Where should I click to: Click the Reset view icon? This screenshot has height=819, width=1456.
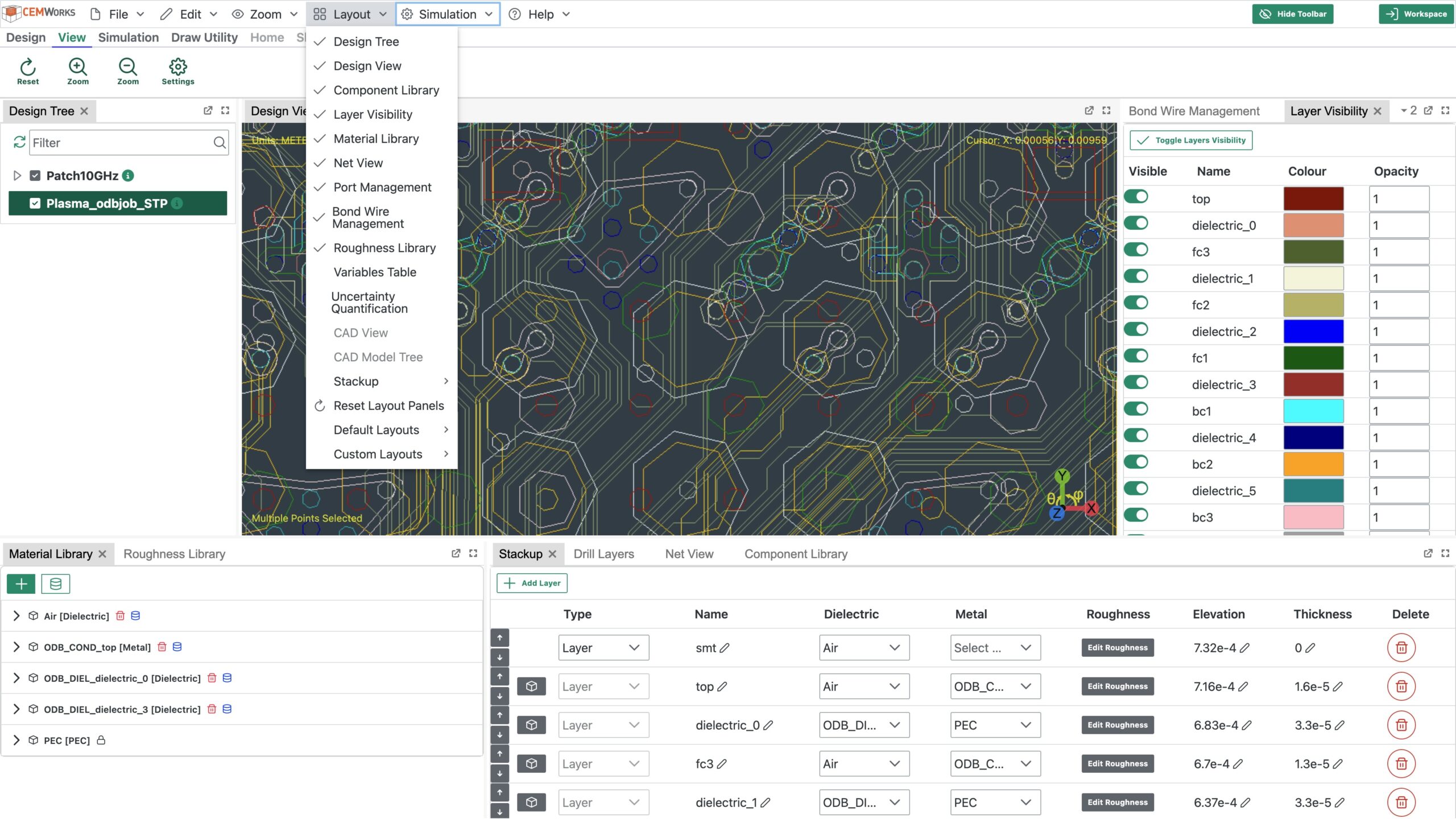pos(28,68)
